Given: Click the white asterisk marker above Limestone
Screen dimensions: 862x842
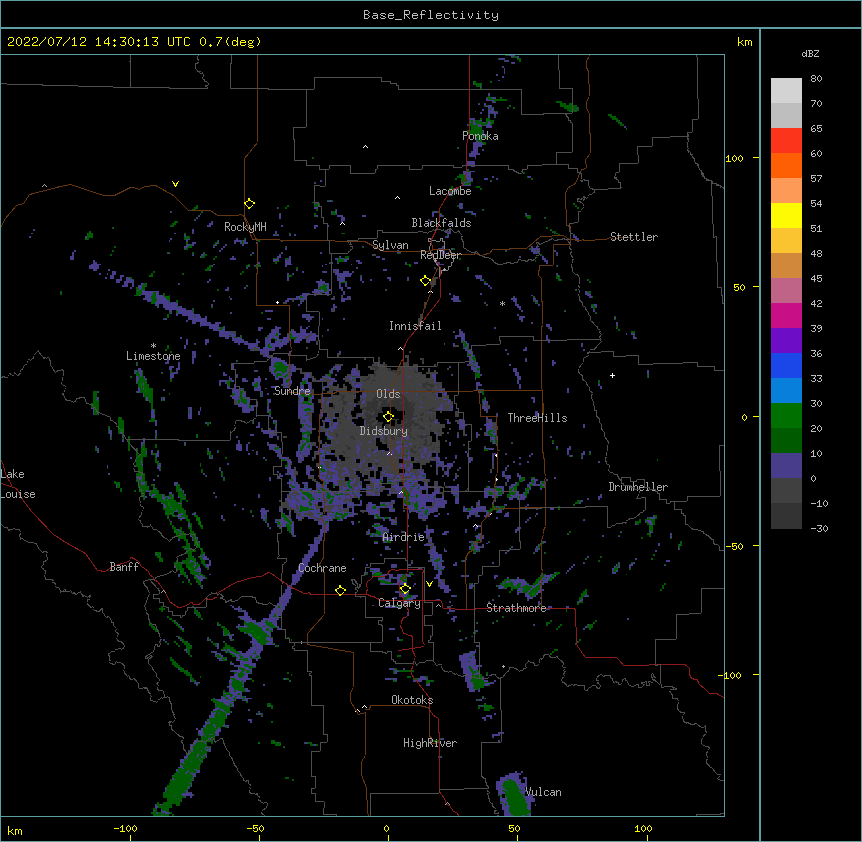Looking at the screenshot, I should pyautogui.click(x=153, y=346).
